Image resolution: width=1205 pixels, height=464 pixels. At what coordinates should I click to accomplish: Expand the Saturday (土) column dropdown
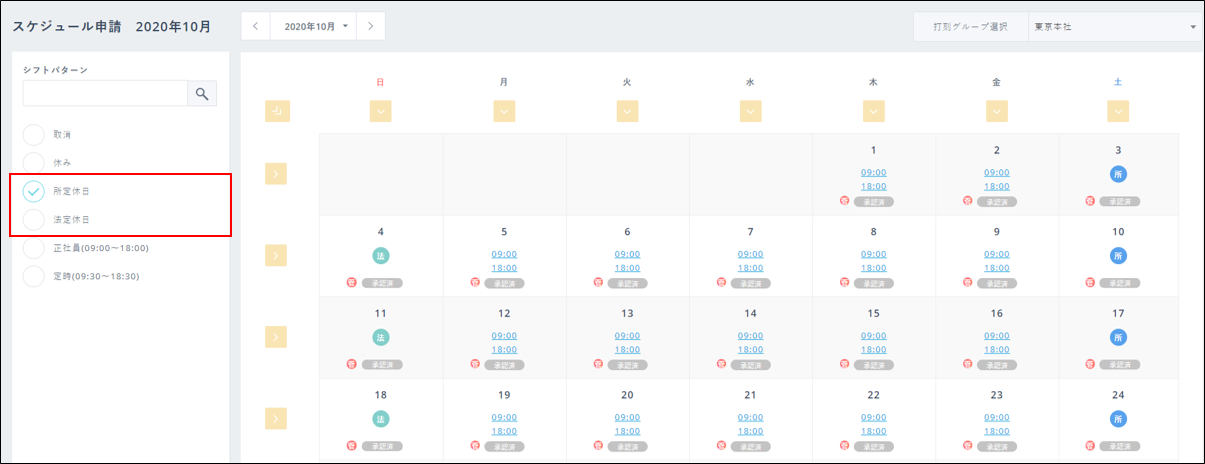1118,112
